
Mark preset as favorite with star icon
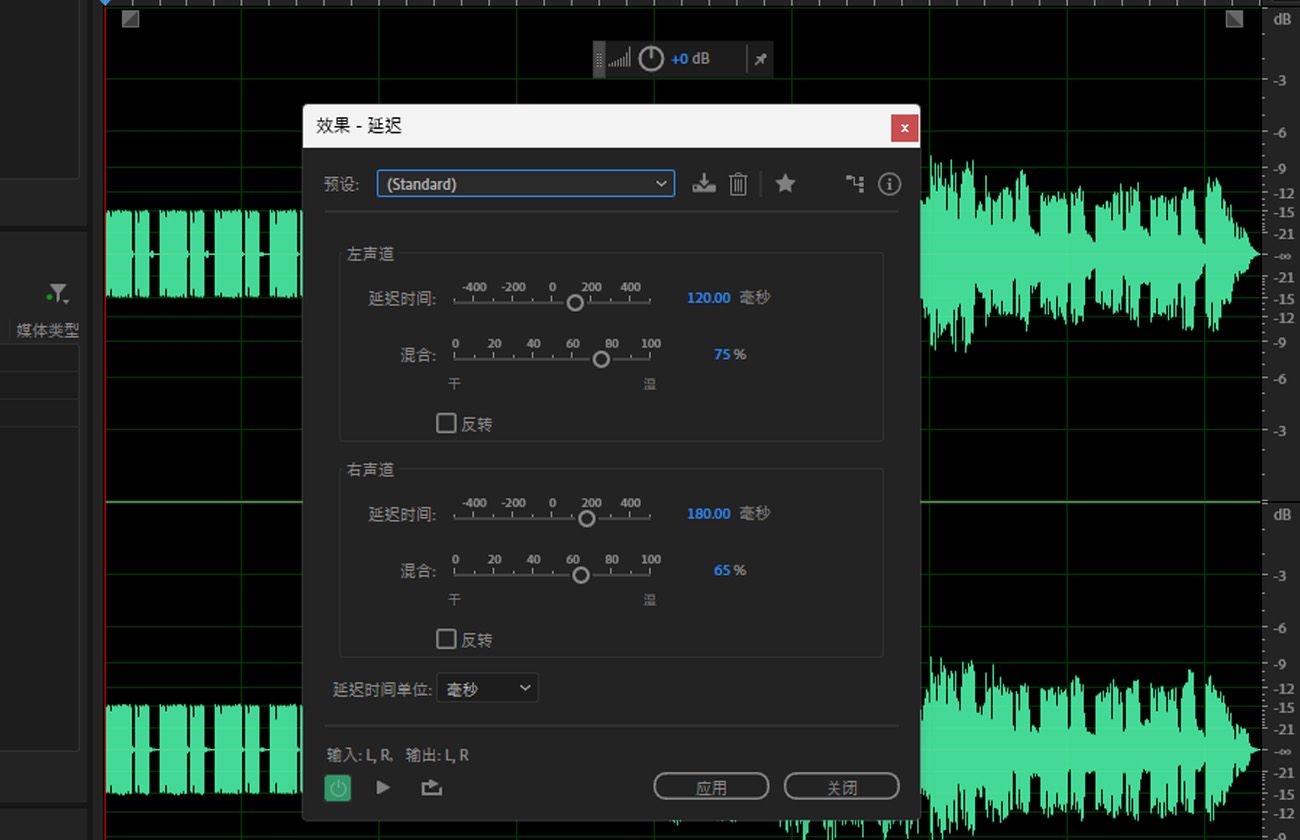(785, 183)
